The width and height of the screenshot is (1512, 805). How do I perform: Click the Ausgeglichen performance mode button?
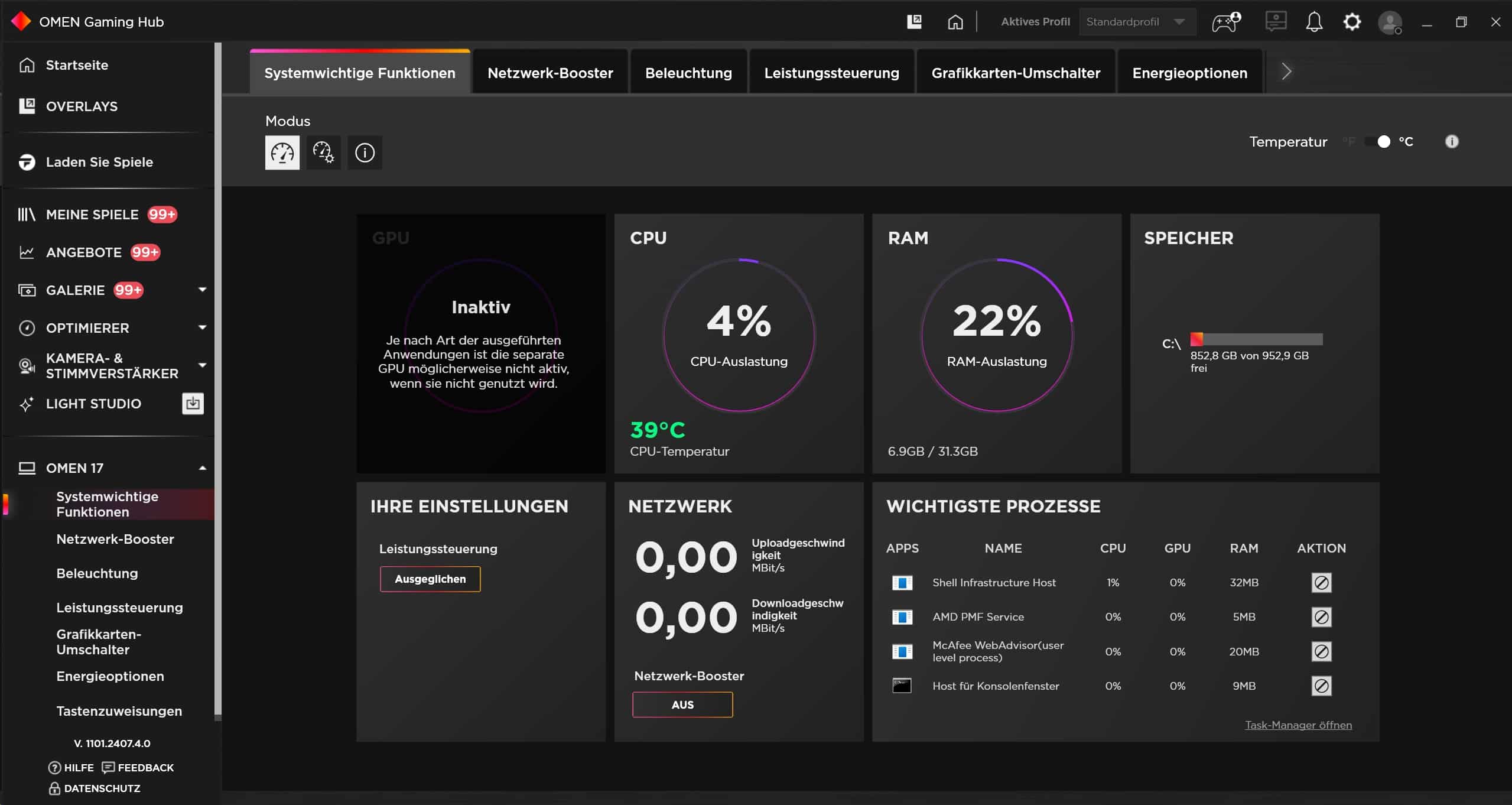pyautogui.click(x=430, y=579)
